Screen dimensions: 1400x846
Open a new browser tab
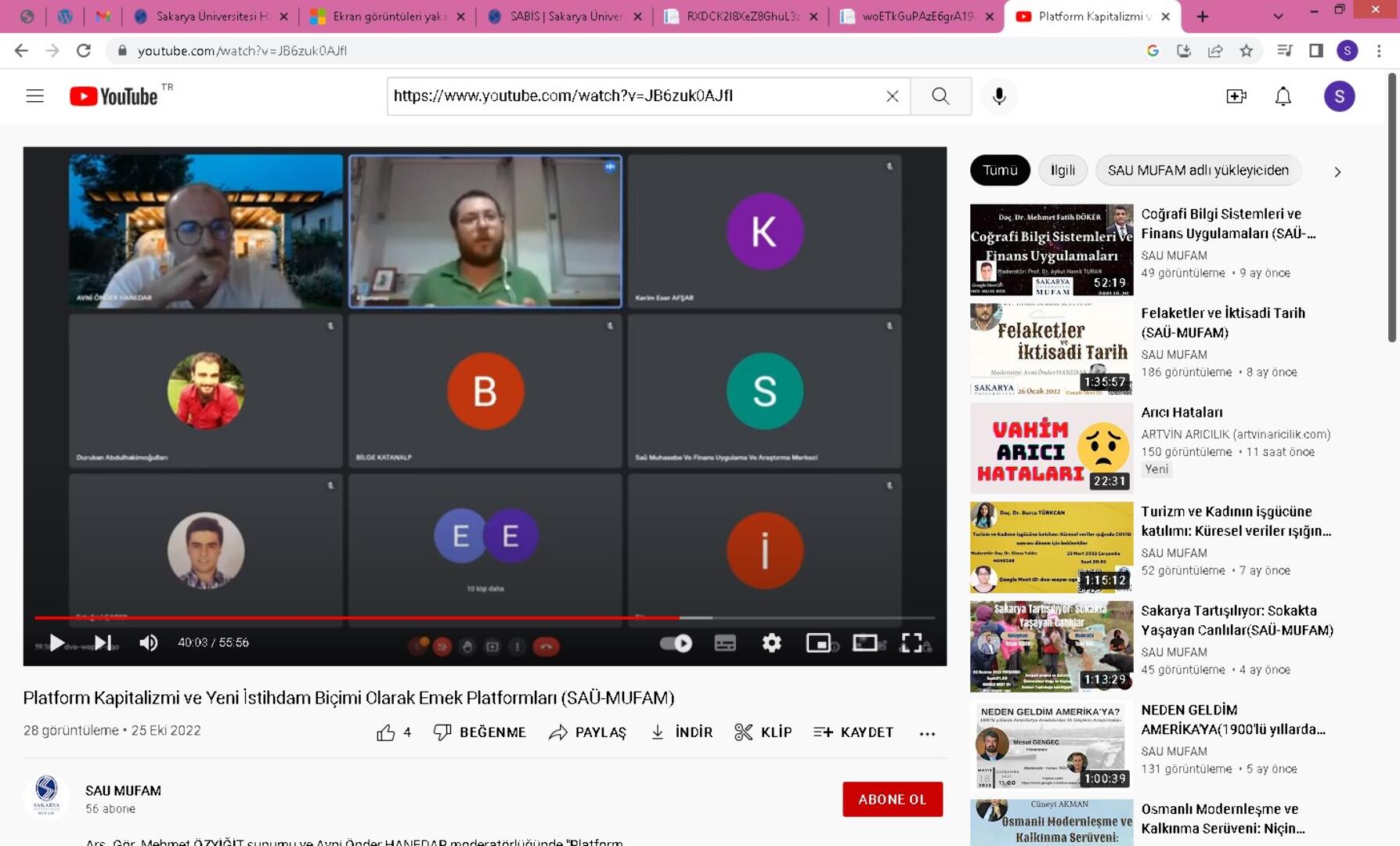click(1202, 16)
